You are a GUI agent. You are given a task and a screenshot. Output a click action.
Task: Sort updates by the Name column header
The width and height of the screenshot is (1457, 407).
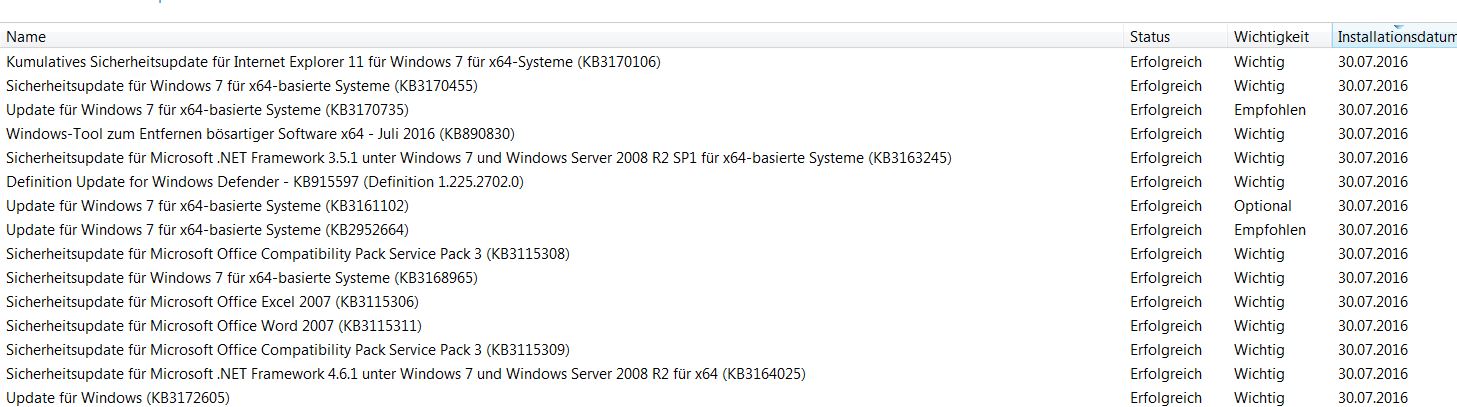point(26,37)
